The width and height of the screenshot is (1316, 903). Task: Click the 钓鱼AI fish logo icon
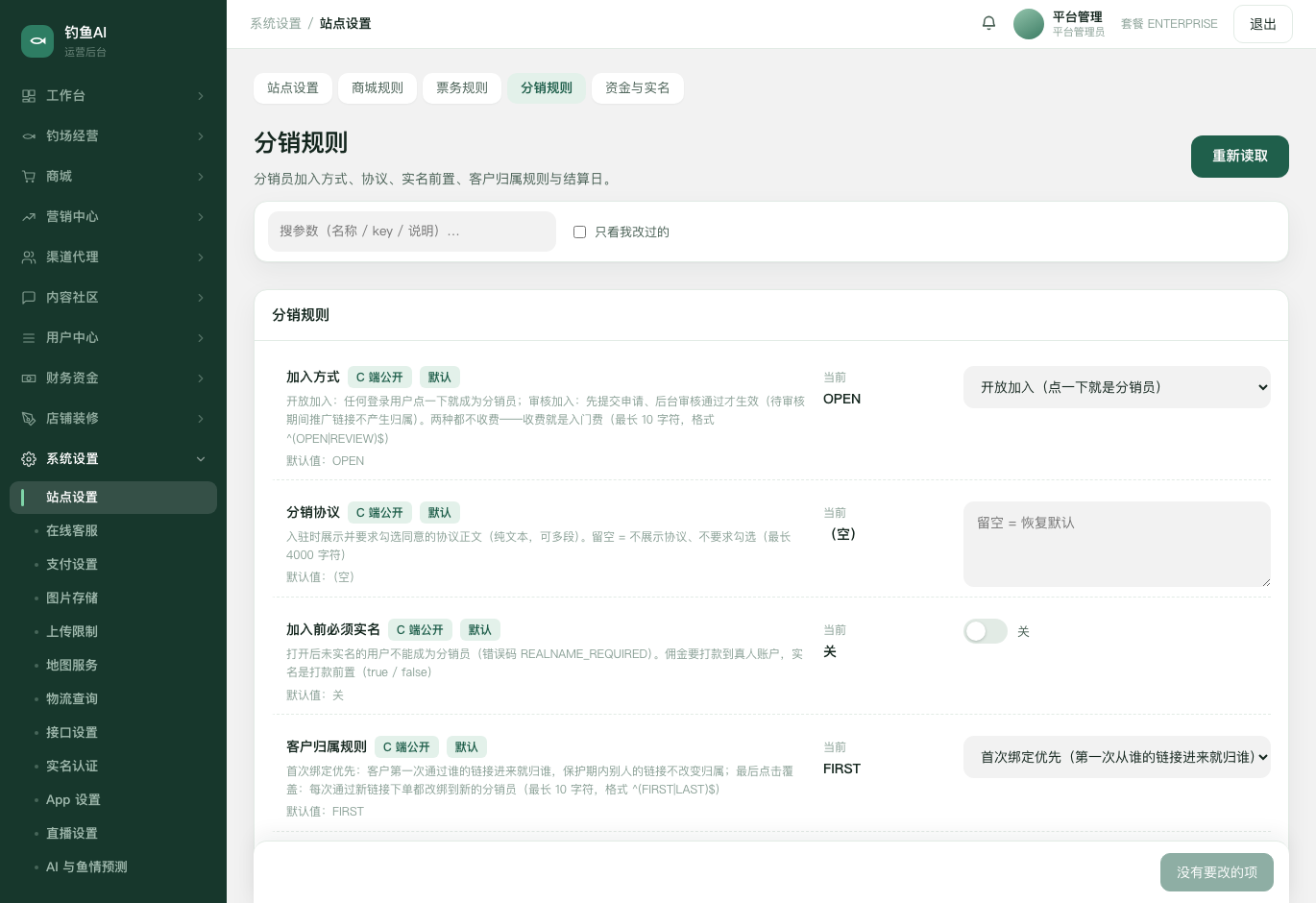[37, 40]
